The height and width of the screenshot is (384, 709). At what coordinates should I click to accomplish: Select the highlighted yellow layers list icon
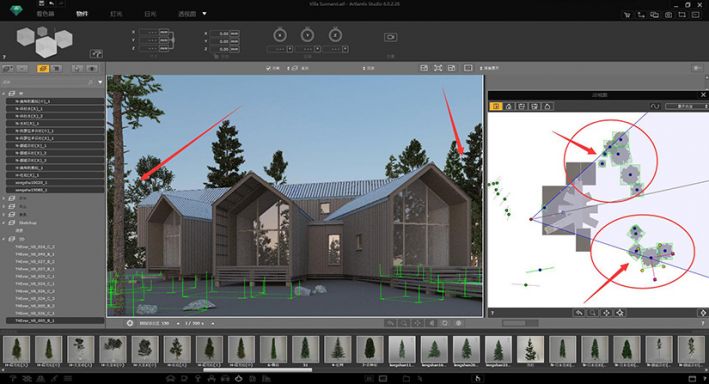[43, 68]
